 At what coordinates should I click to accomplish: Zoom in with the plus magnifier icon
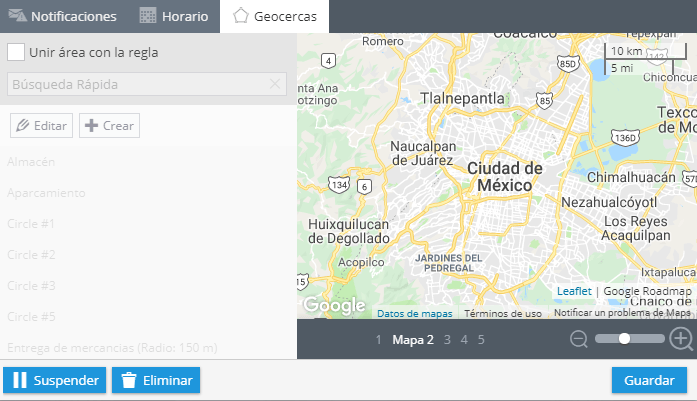click(681, 339)
